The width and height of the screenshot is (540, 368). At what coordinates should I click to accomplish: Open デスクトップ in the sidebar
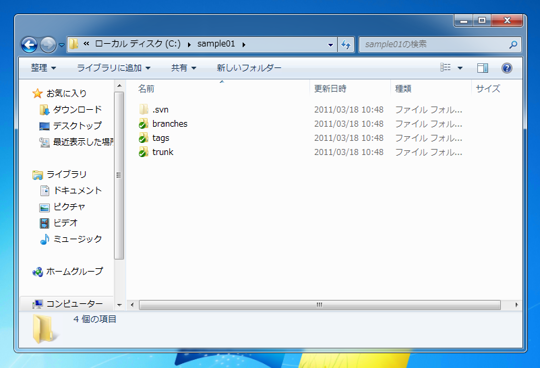point(77,126)
